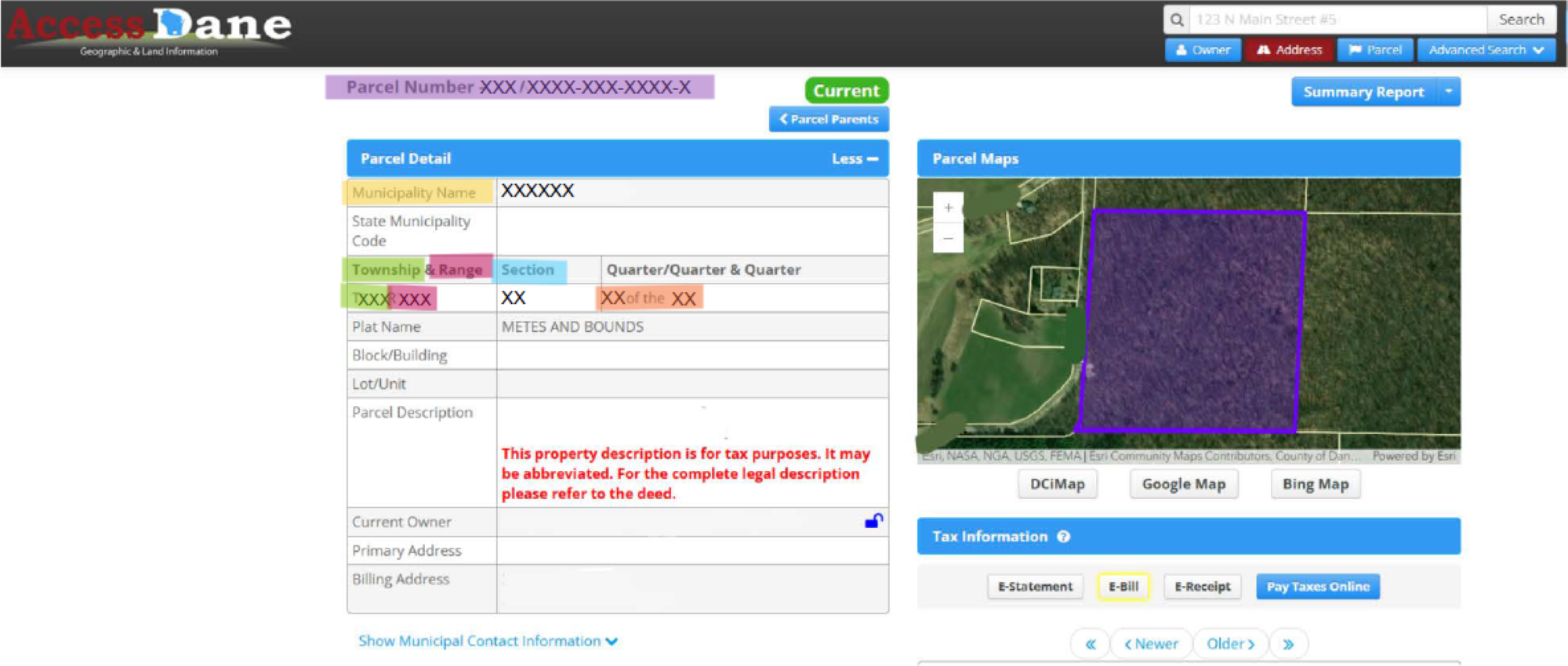The image size is (1568, 666).
Task: Zoom out on the parcel map
Action: 948,238
